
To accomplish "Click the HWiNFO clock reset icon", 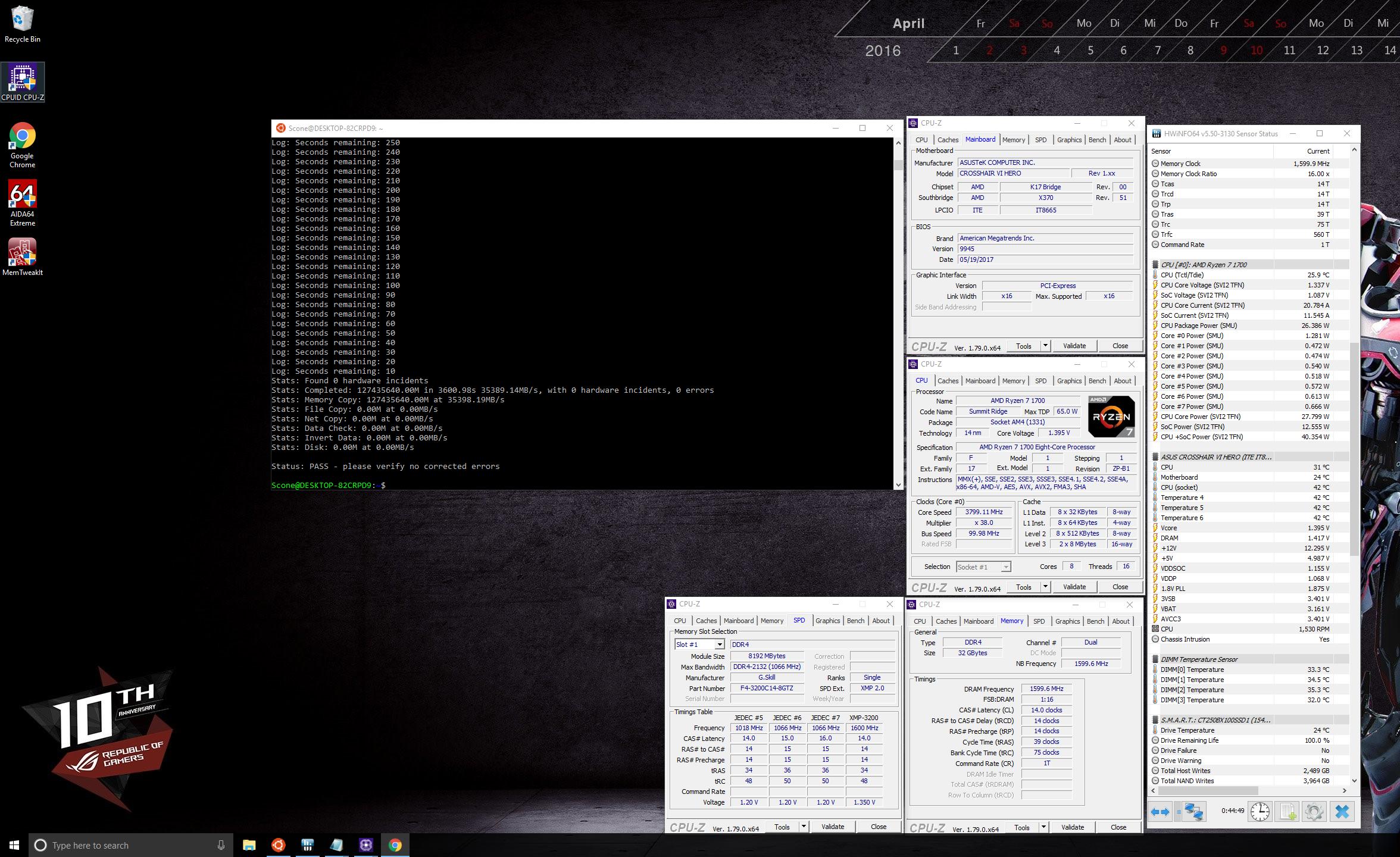I will click(1260, 812).
